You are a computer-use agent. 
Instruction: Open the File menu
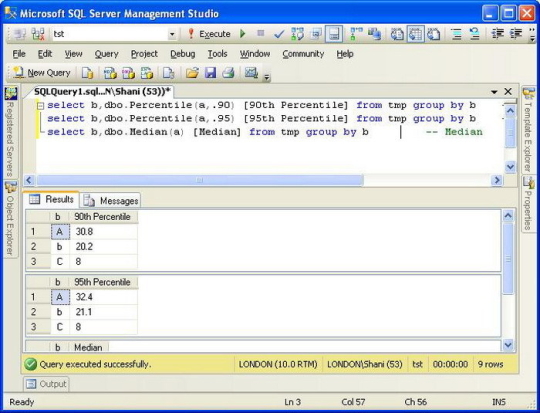19,54
